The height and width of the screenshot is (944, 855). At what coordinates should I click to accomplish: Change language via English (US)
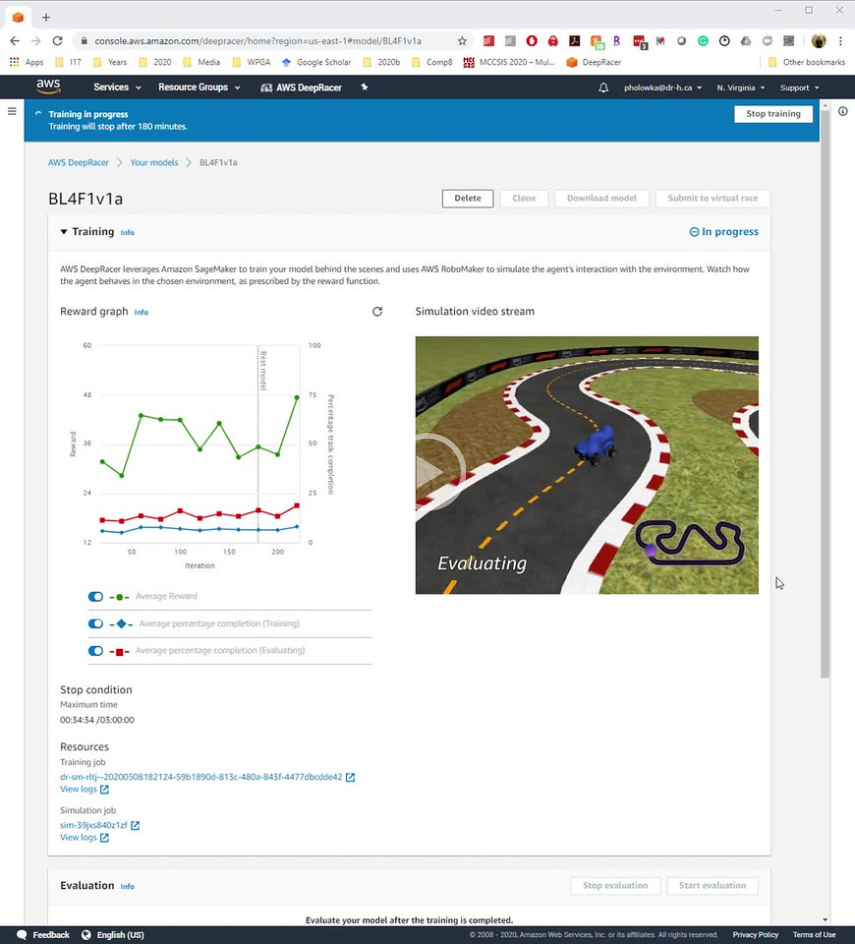pos(113,935)
